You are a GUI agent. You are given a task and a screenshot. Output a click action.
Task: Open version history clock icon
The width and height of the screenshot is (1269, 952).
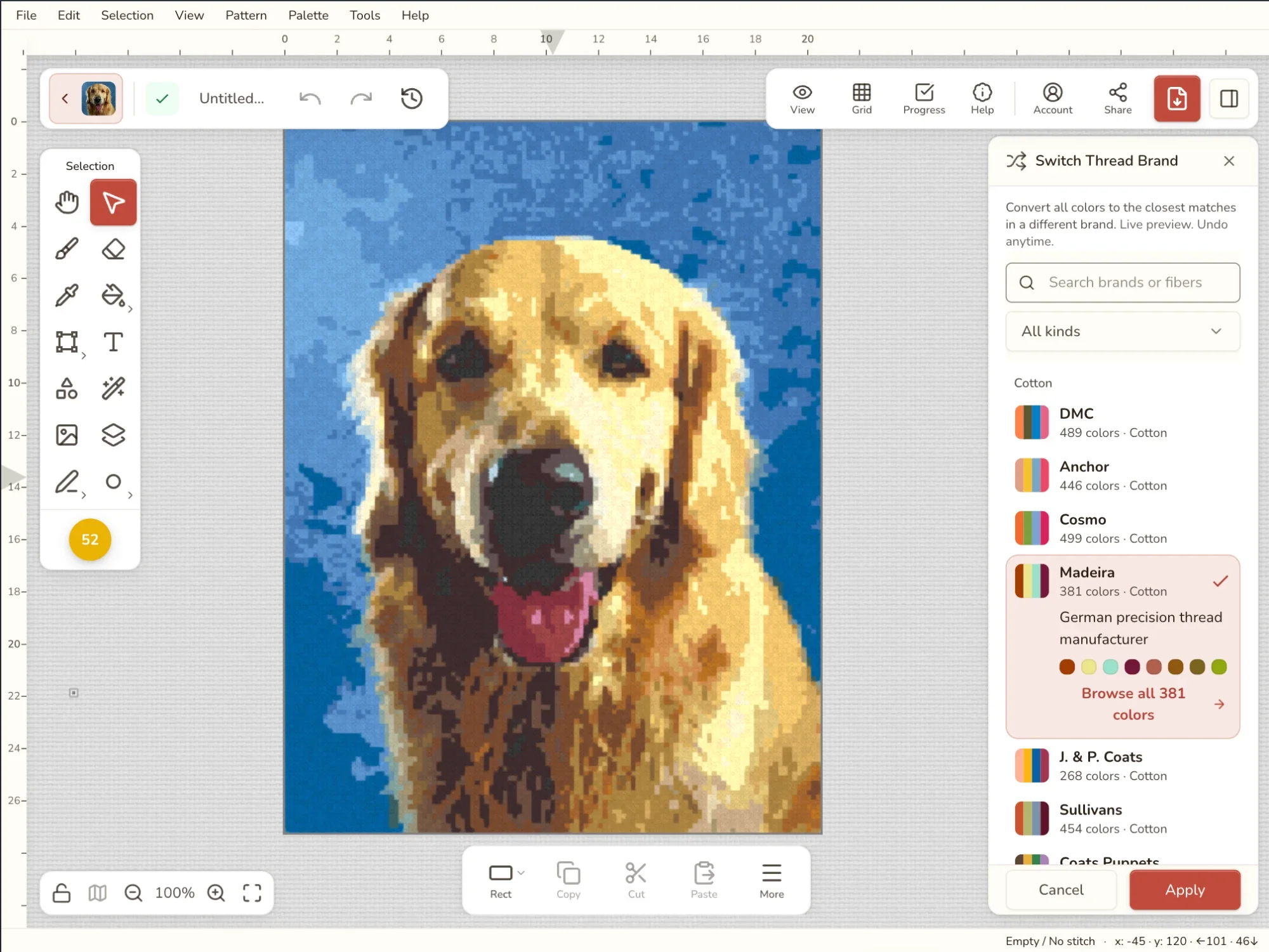[412, 98]
